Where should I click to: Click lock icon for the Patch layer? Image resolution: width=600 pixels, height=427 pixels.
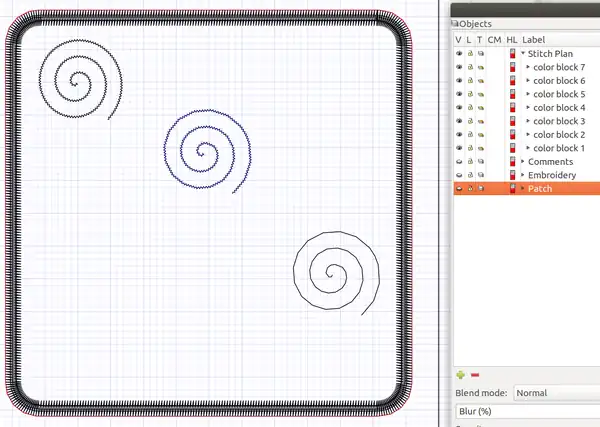pos(470,188)
